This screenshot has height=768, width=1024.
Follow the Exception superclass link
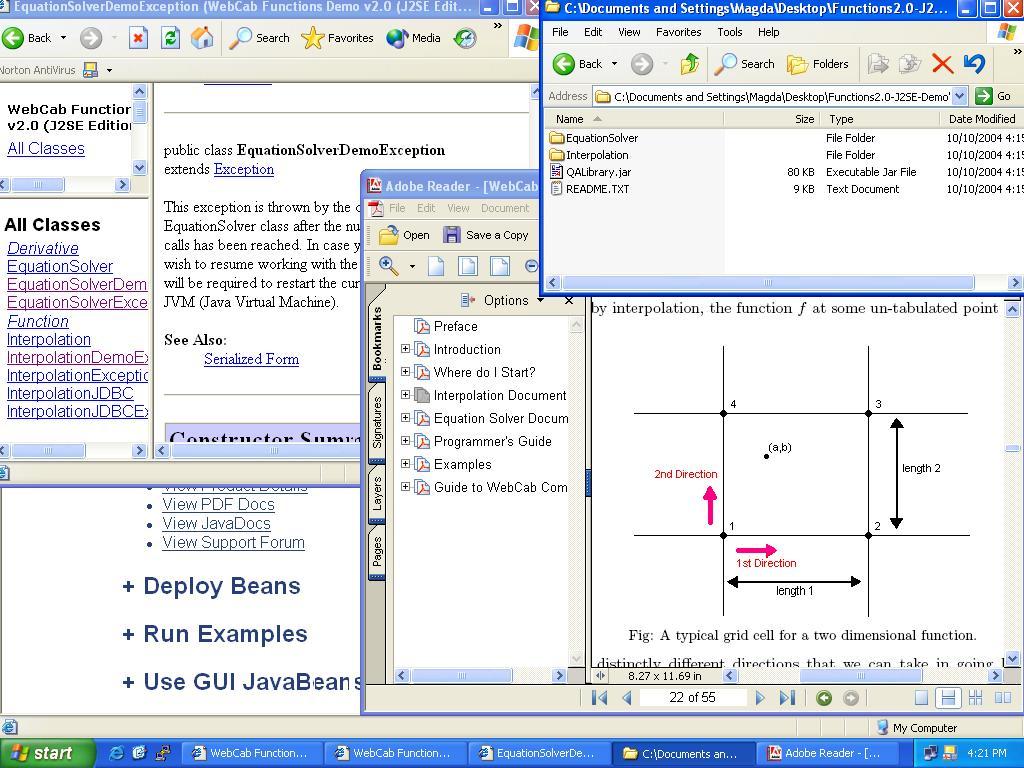click(244, 170)
